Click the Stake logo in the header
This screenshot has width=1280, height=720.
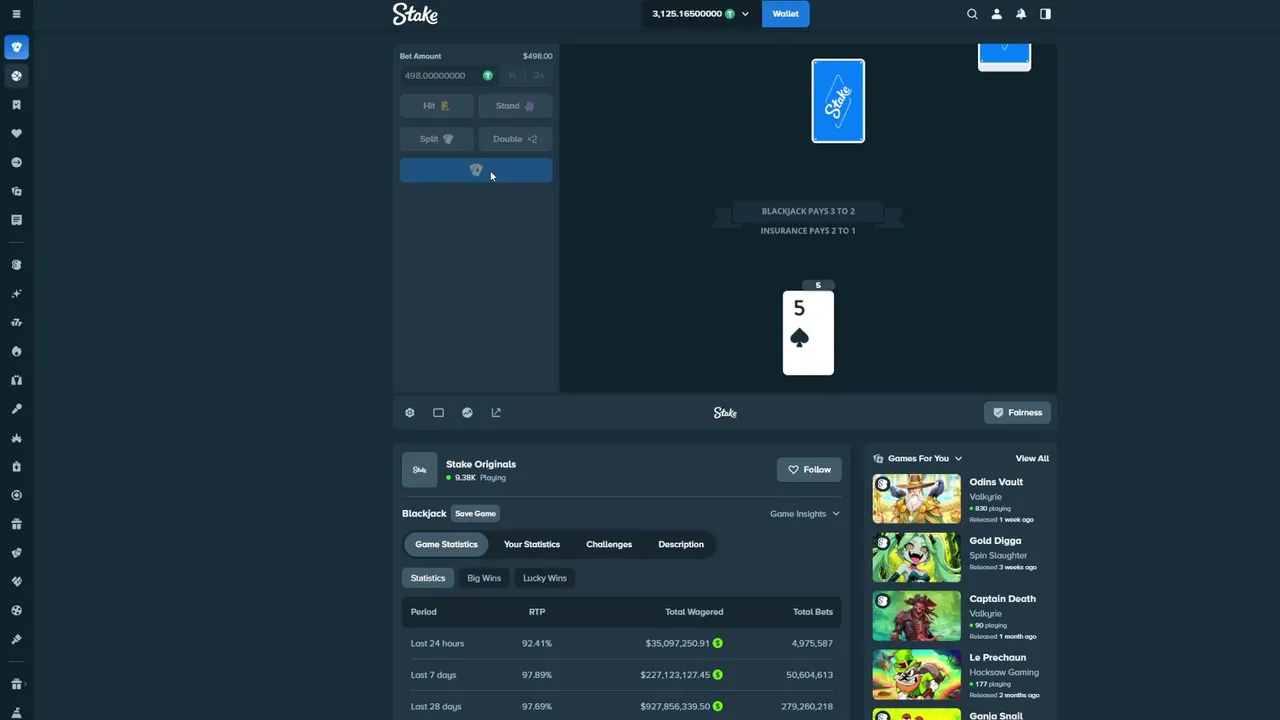(x=415, y=14)
